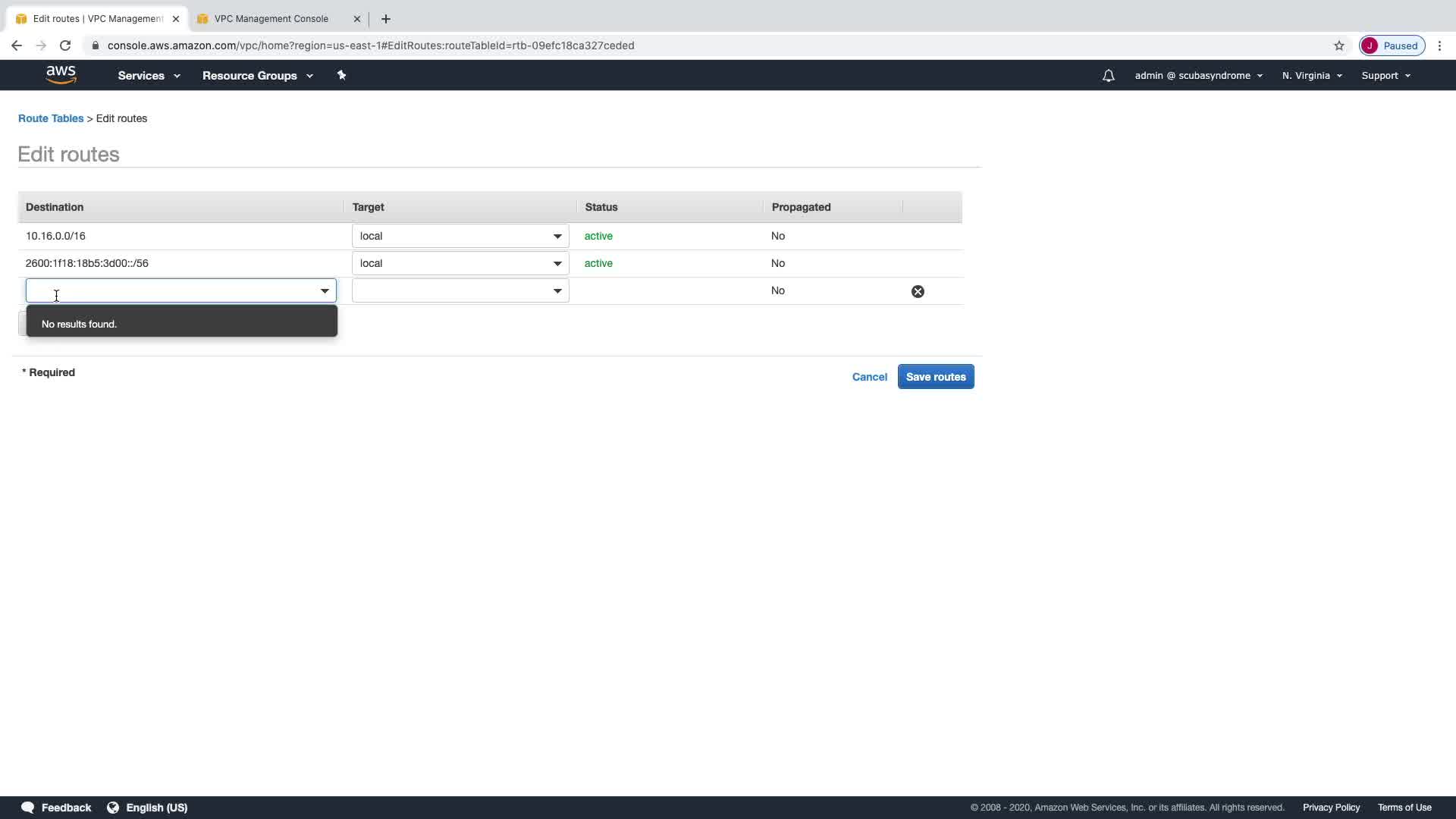The width and height of the screenshot is (1456, 819).
Task: Expand the Target dropdown for 10.16.0.0/16
Action: (460, 236)
